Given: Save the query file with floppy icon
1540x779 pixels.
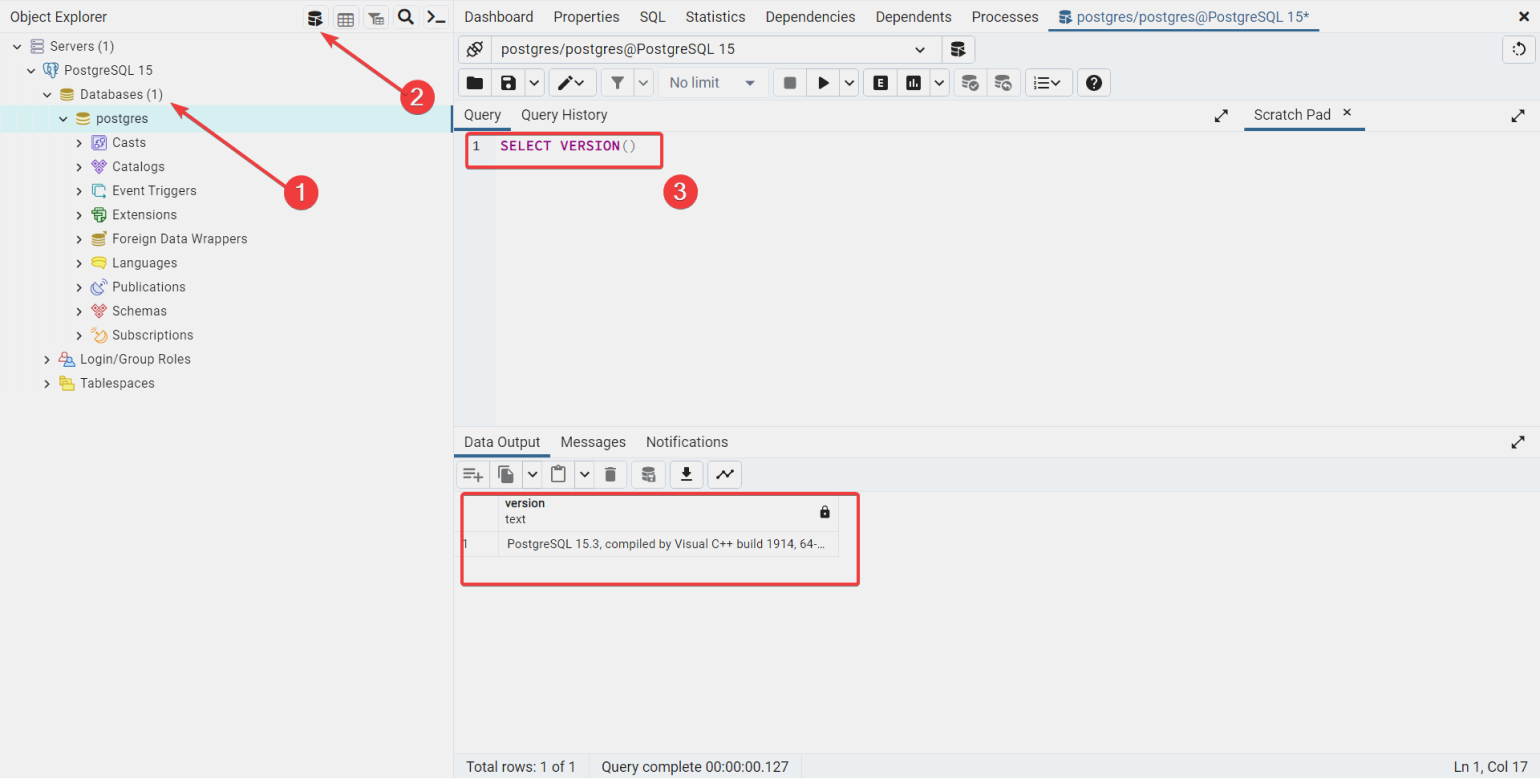Looking at the screenshot, I should (x=509, y=83).
